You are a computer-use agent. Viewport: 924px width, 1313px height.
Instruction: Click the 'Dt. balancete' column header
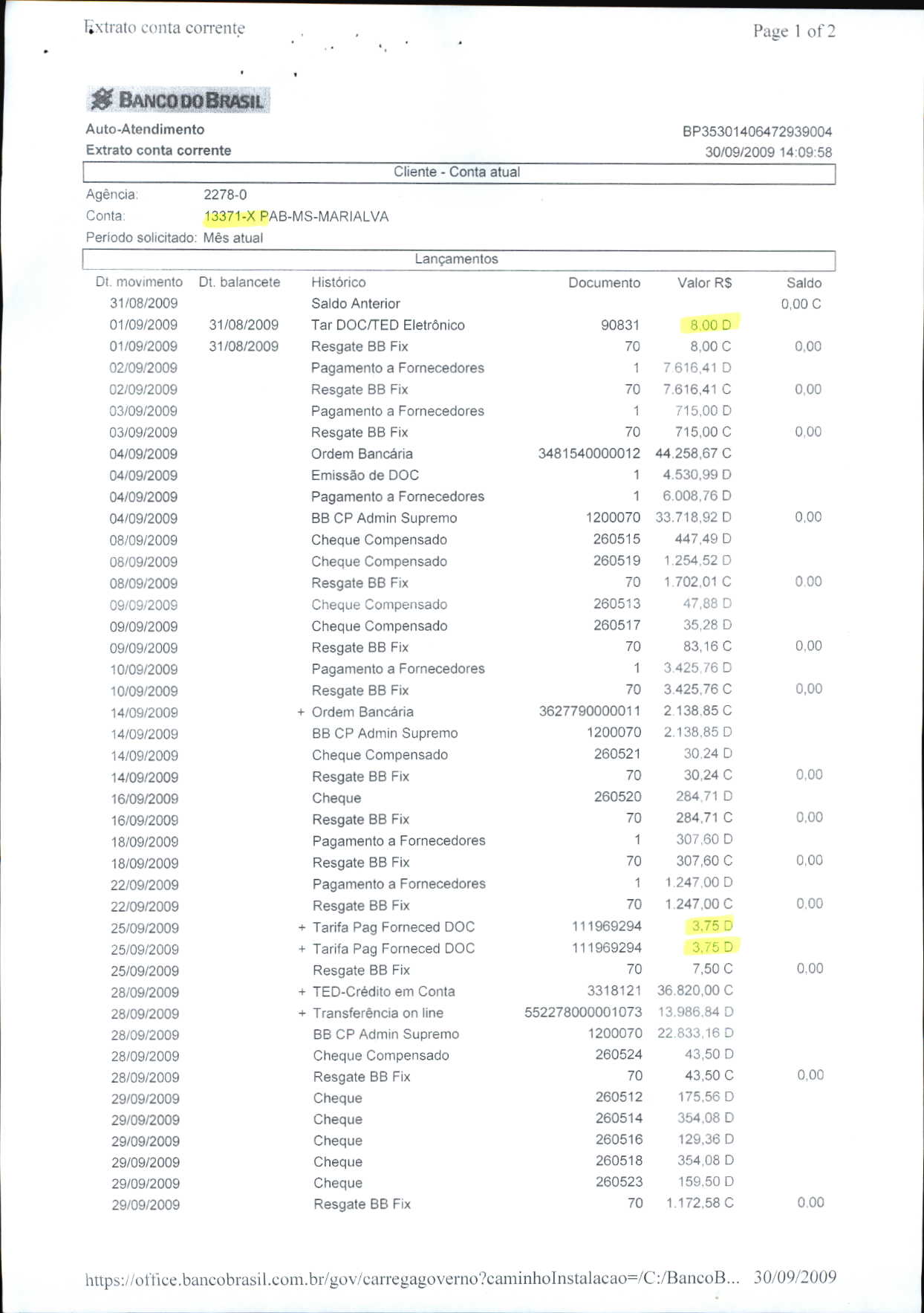[x=239, y=282]
